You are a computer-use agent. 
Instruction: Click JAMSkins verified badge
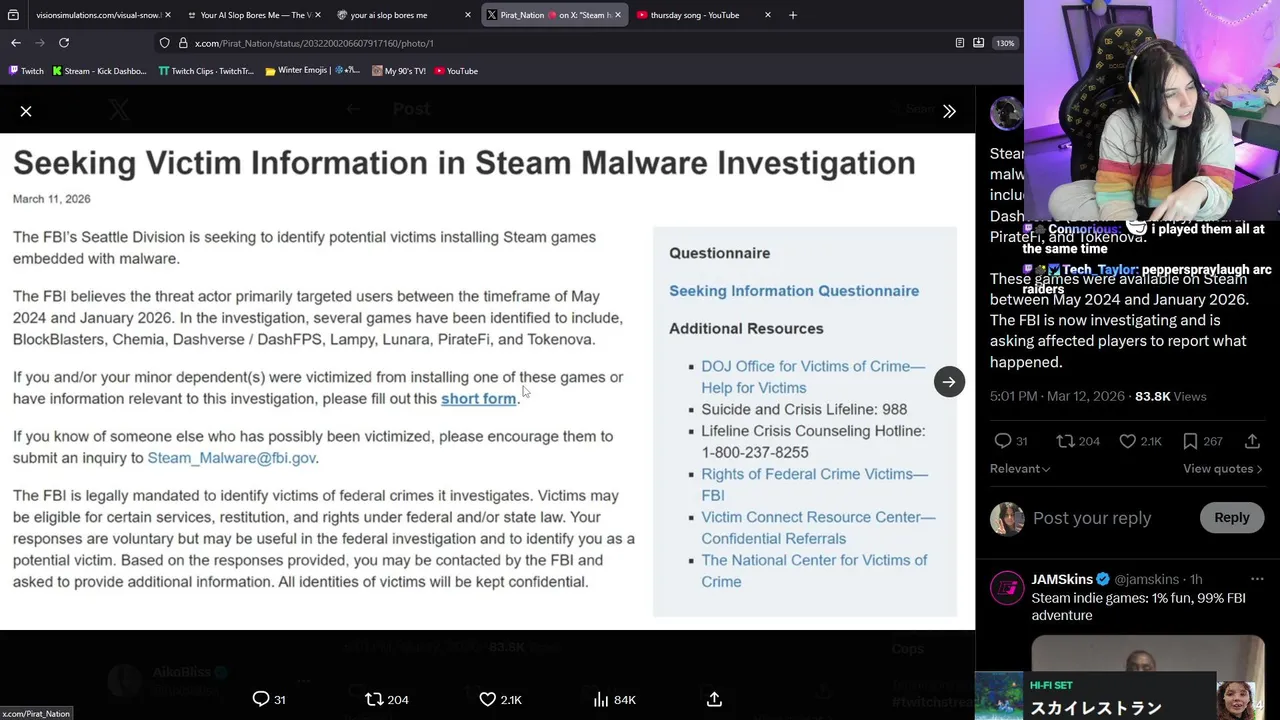coord(1103,579)
